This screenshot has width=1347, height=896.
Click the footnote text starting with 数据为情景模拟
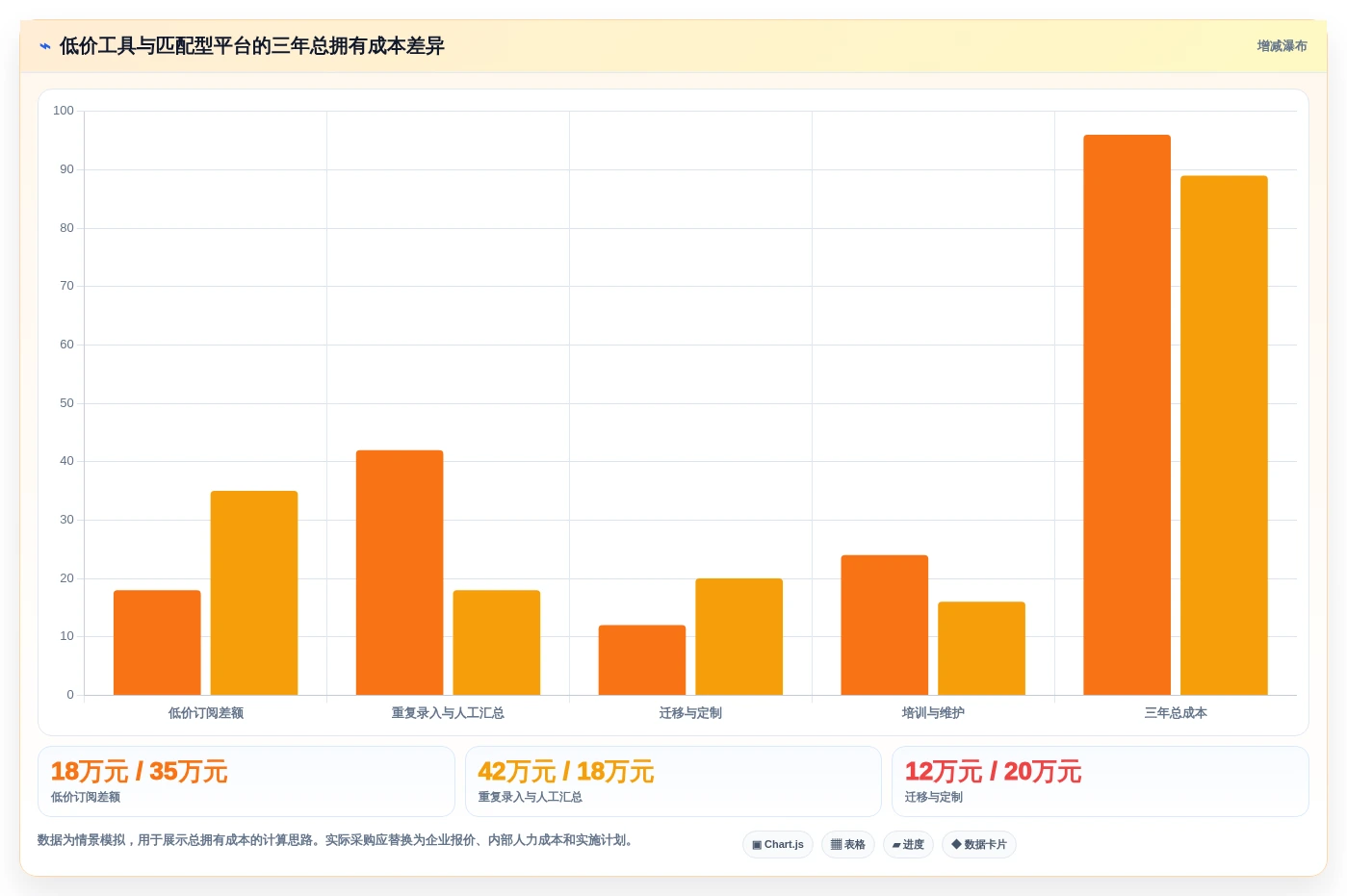337,840
